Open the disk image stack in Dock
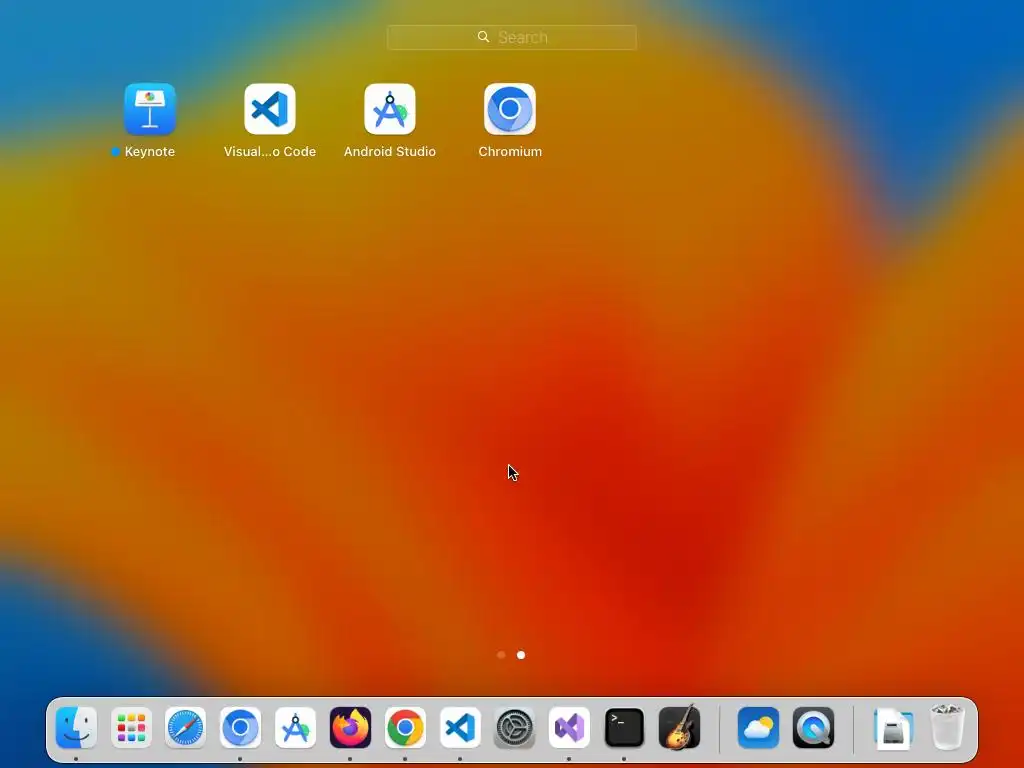 pos(893,728)
